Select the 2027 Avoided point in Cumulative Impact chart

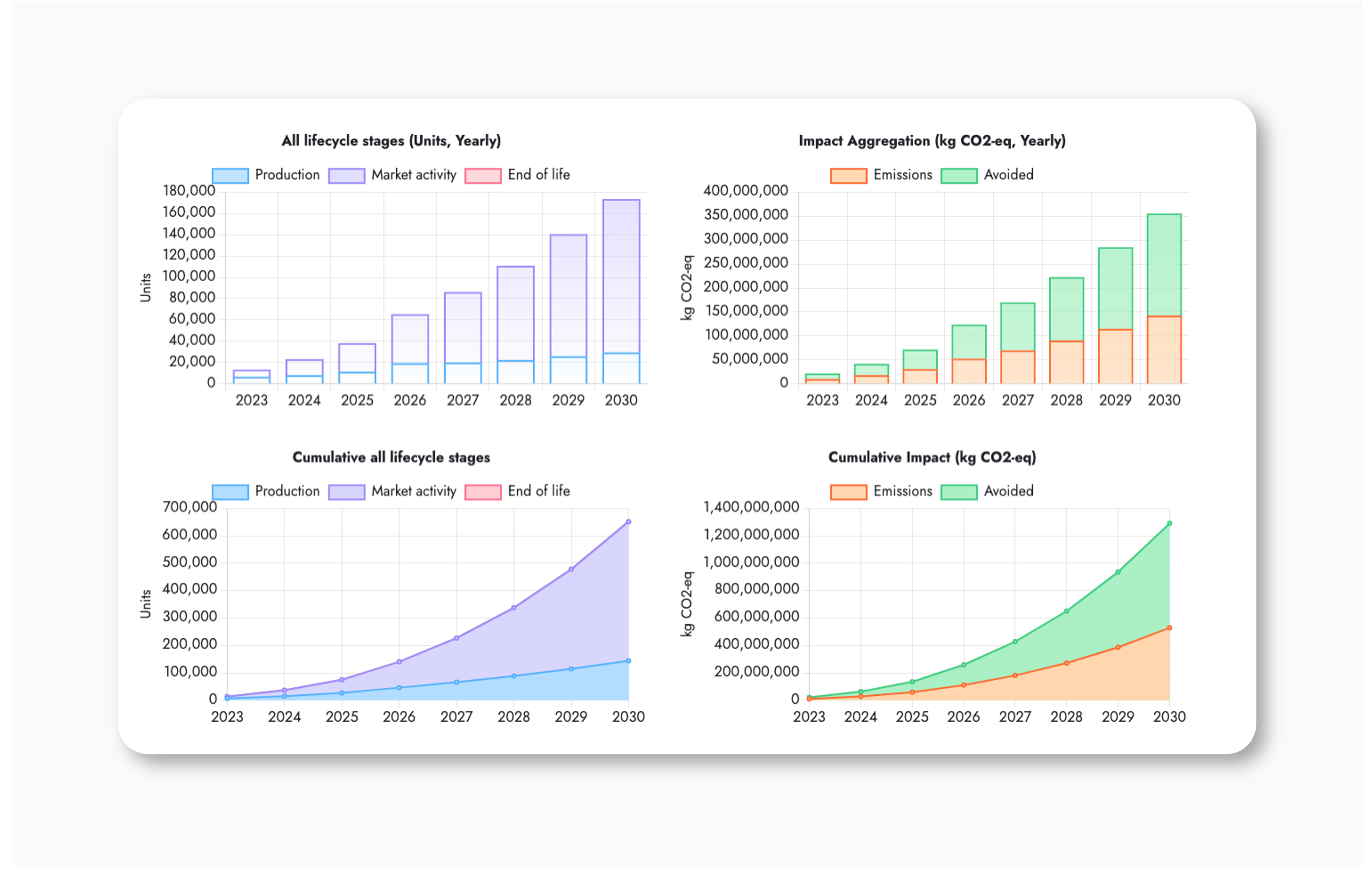pyautogui.click(x=1016, y=641)
